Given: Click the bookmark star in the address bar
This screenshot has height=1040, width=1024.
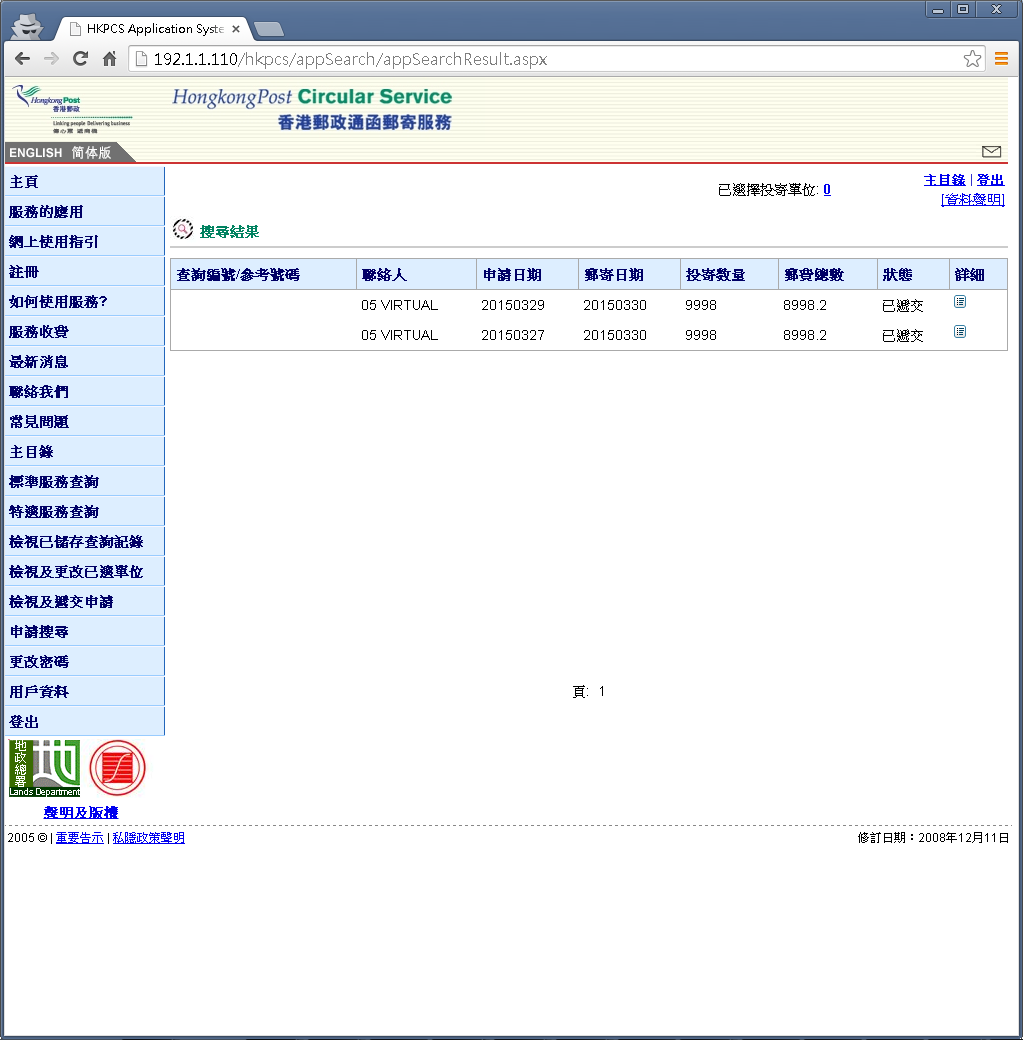Looking at the screenshot, I should pyautogui.click(x=971, y=59).
